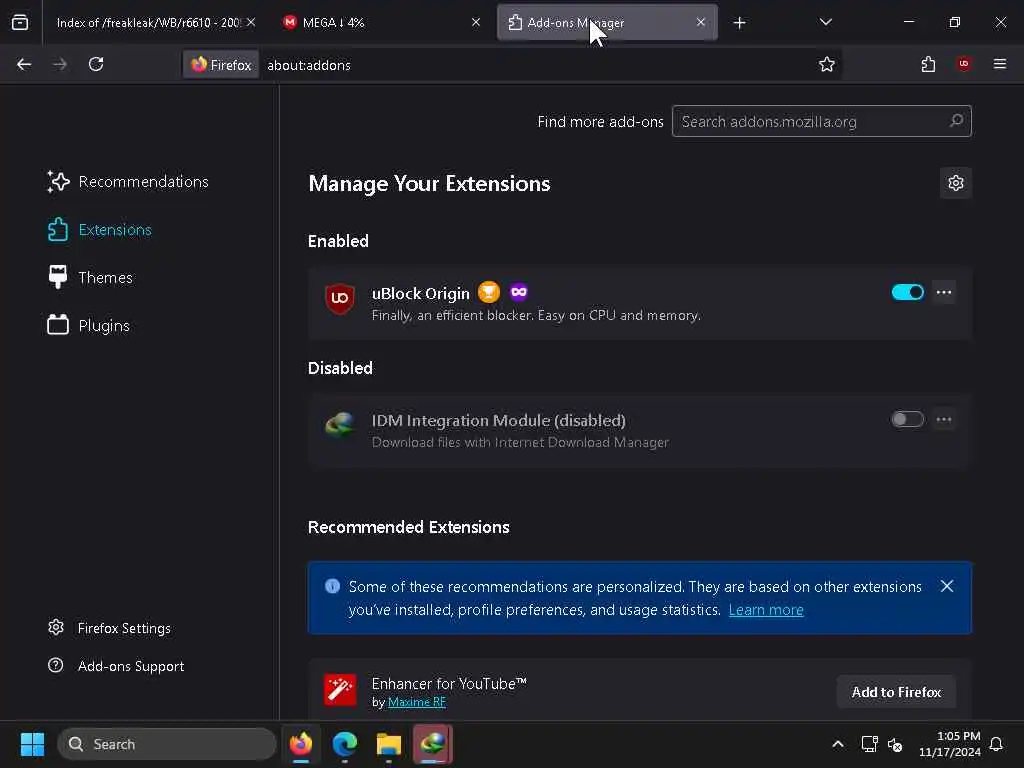Screen dimensions: 1024x768
Task: Click the IDM Integration Module logo
Action: pyautogui.click(x=340, y=425)
